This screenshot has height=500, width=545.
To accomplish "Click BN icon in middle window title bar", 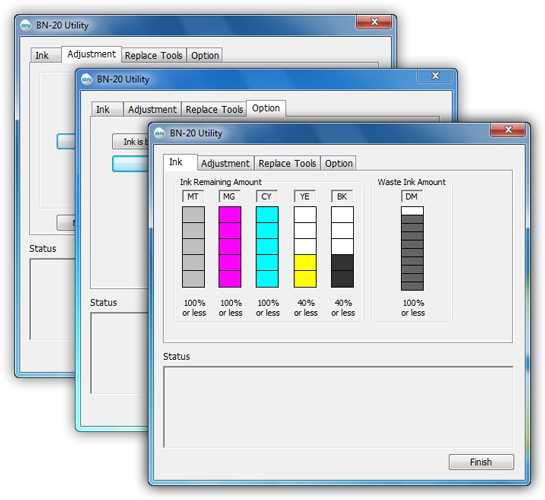I will (x=87, y=79).
